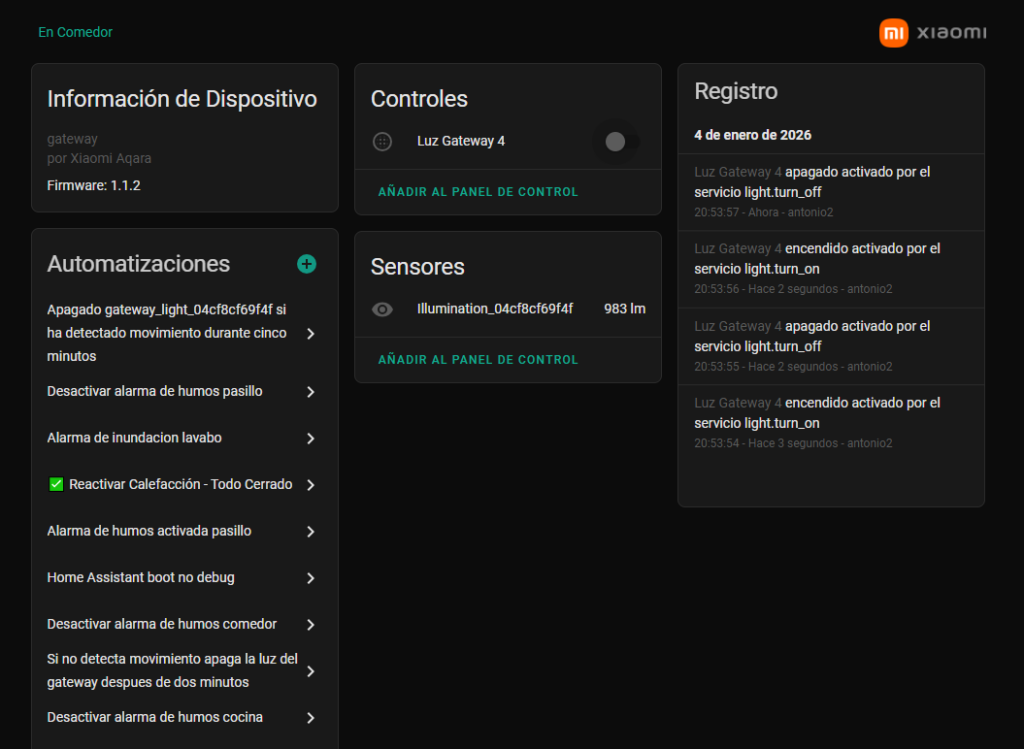Viewport: 1024px width, 749px height.
Task: Add Sensores to the control panel
Action: 477,360
